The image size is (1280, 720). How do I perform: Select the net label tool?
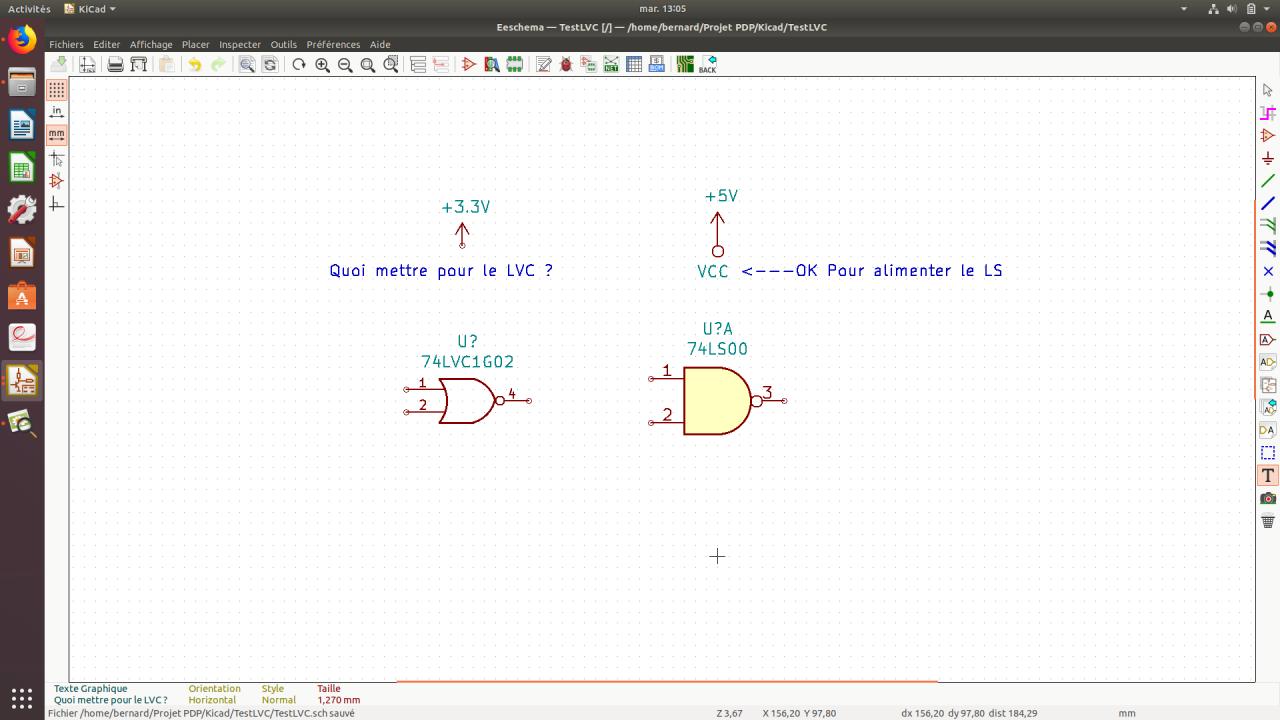pos(1268,316)
